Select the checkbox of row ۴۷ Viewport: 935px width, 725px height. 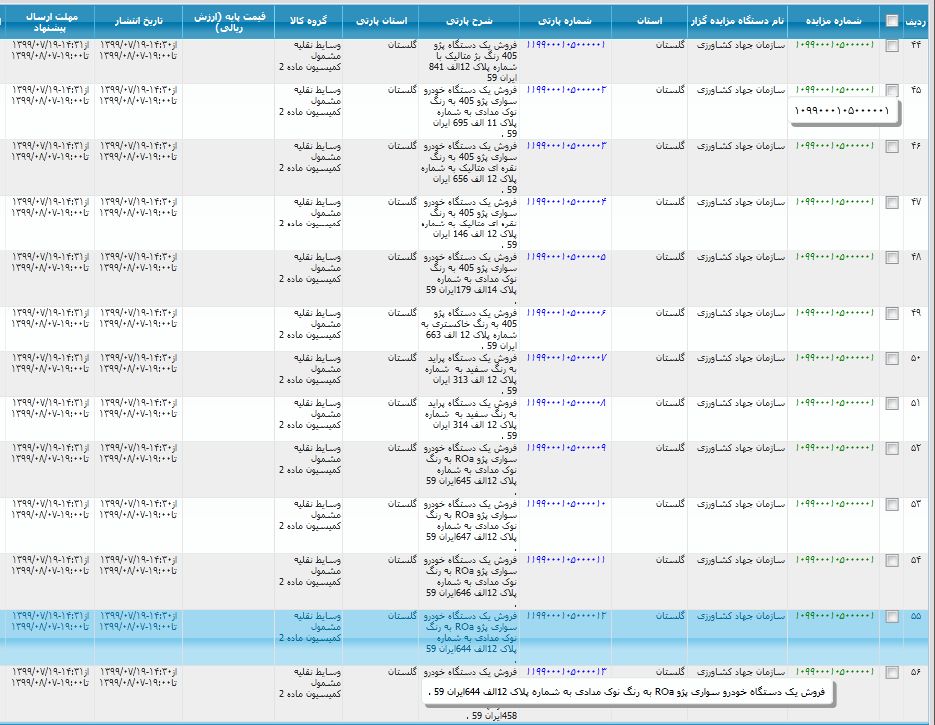coord(892,202)
